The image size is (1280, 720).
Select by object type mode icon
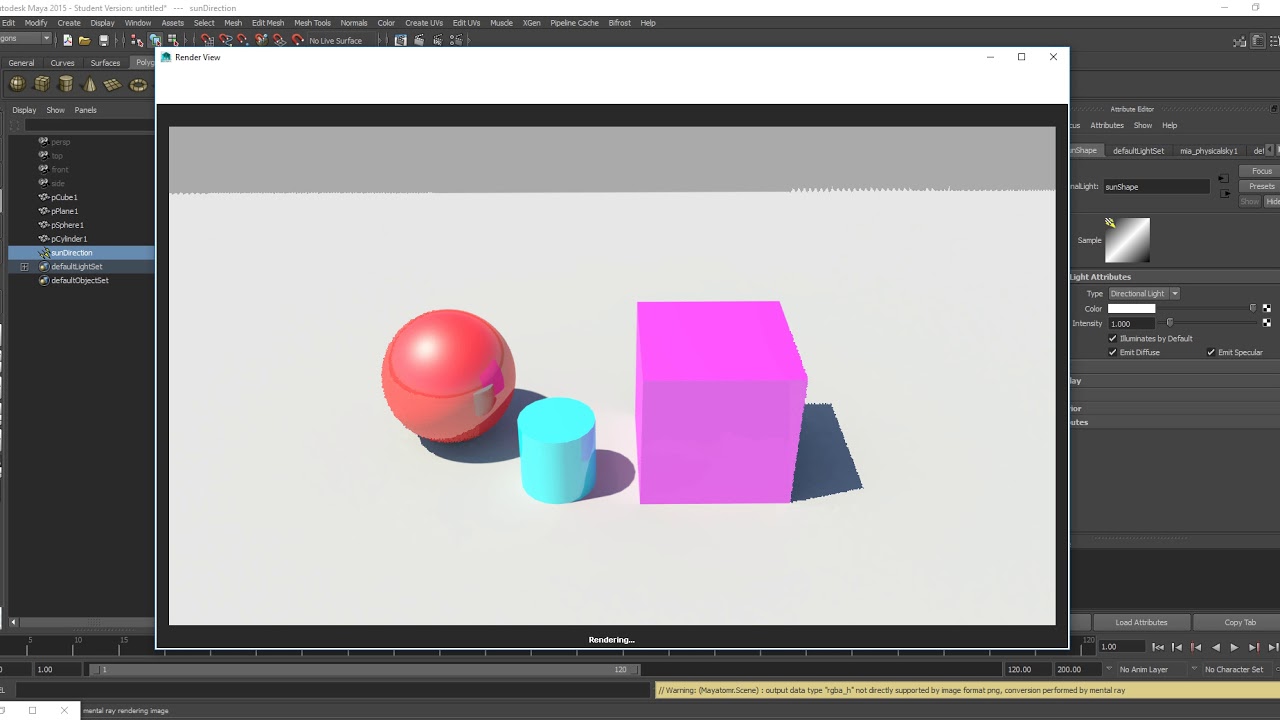click(x=155, y=40)
